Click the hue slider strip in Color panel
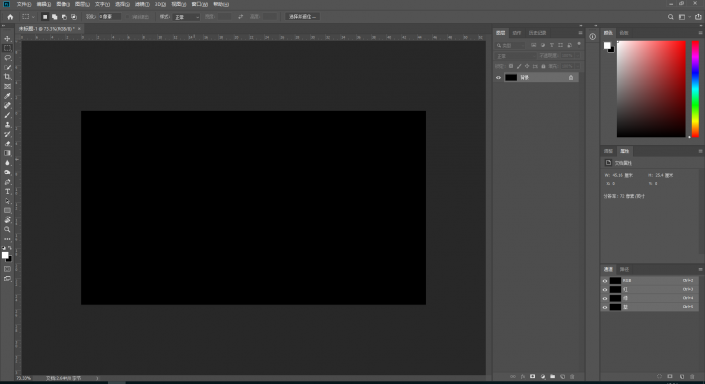Screen dimensions: 705x384 [x=695, y=89]
